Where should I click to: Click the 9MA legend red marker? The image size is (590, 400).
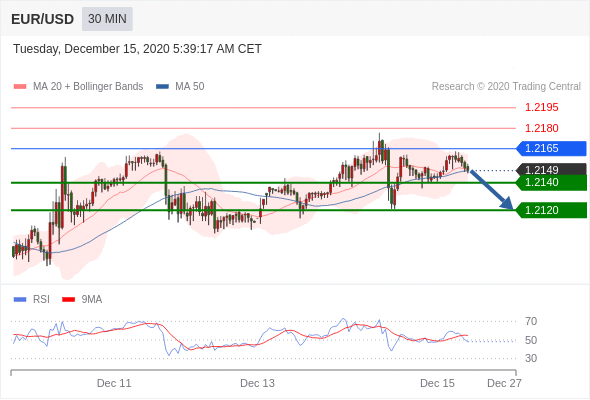coord(68,300)
